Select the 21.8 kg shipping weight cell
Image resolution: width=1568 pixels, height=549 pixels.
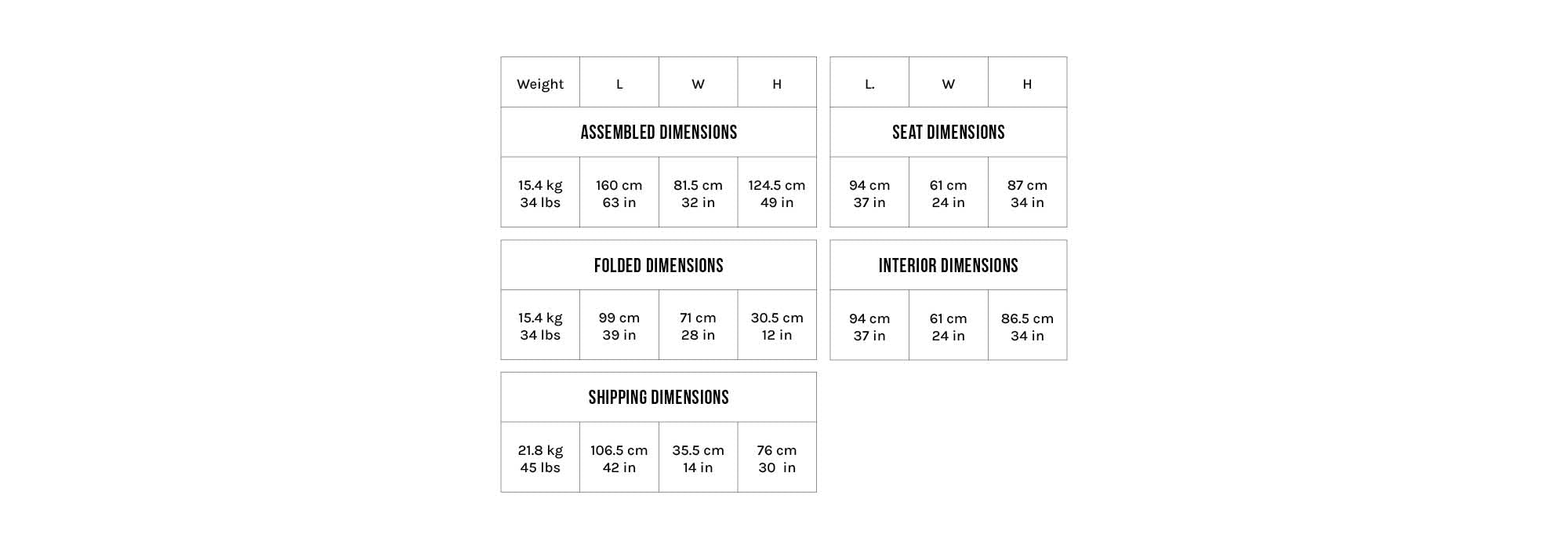540,458
